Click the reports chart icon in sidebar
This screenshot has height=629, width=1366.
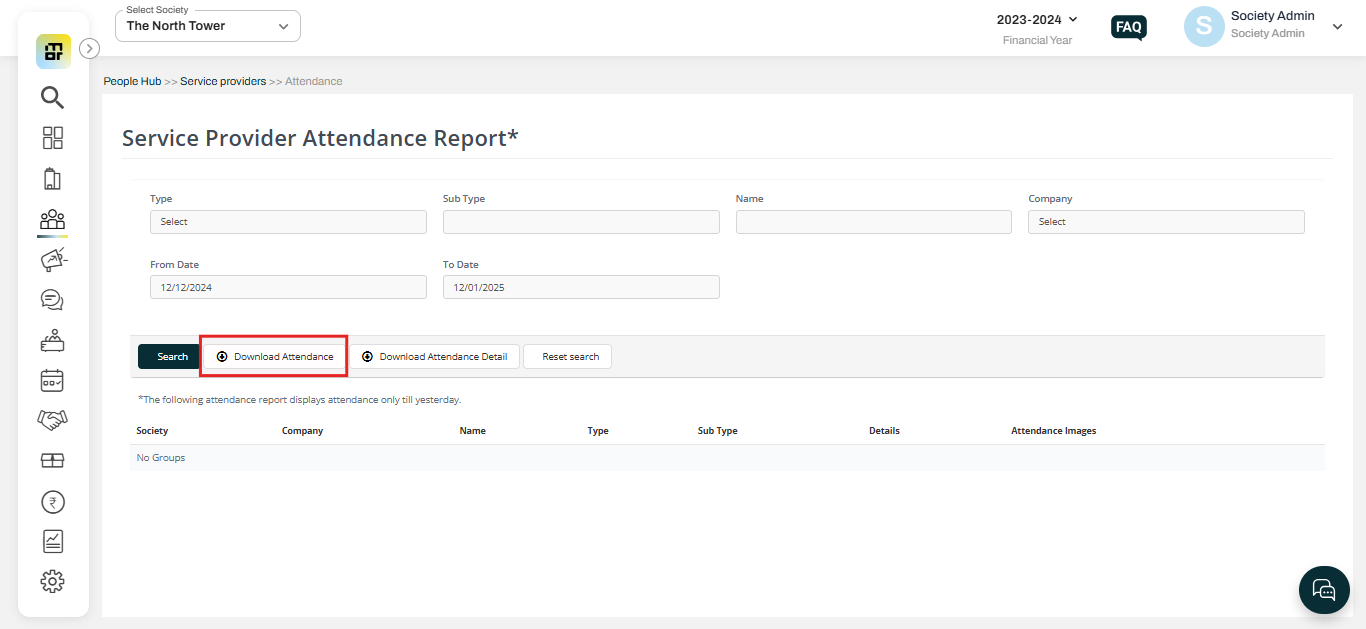point(52,540)
